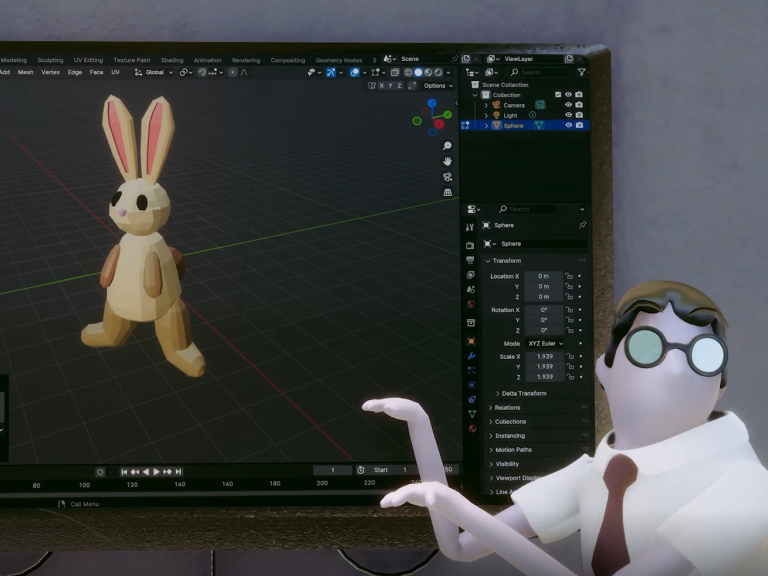Toggle camera view icon in viewport
The height and width of the screenshot is (576, 768).
click(x=447, y=177)
